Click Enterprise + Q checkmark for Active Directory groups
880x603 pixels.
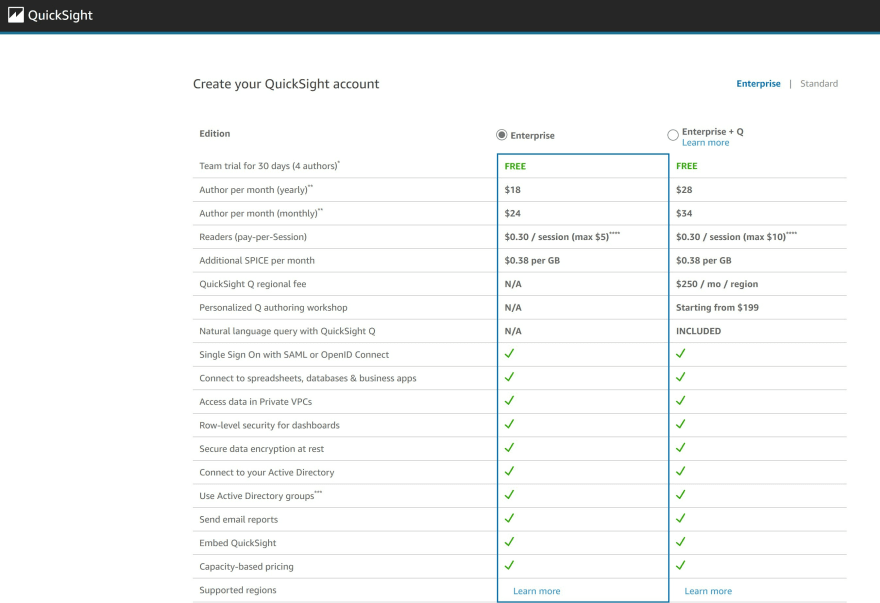click(x=680, y=495)
